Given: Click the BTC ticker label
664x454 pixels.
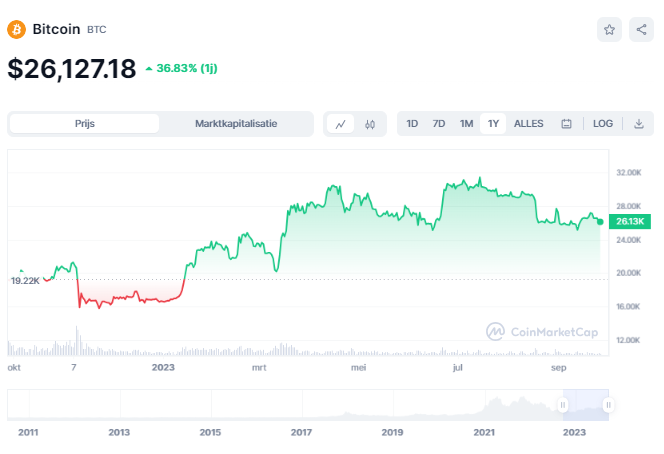Looking at the screenshot, I should point(97,30).
